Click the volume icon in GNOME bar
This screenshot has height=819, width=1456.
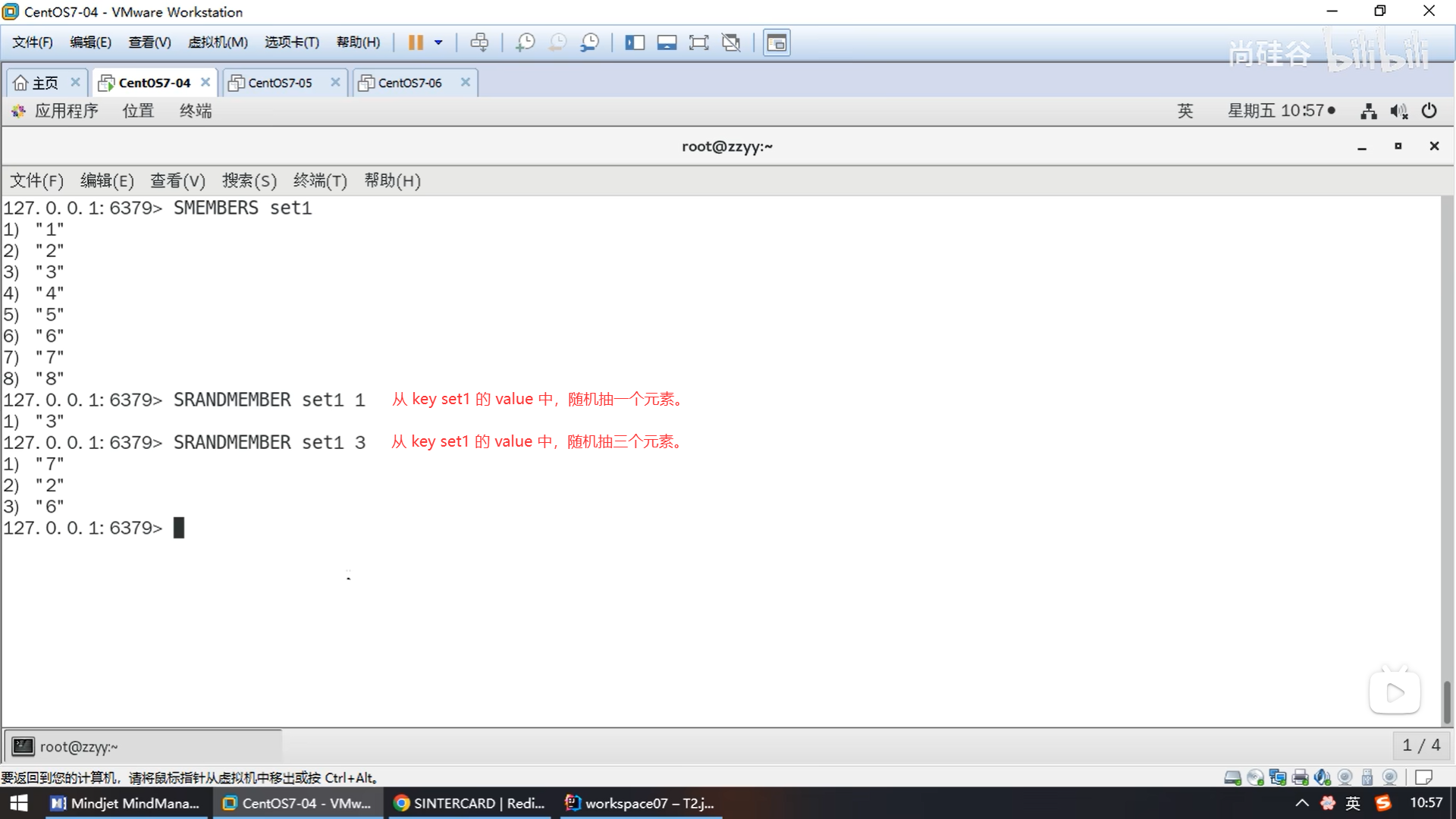1398,111
